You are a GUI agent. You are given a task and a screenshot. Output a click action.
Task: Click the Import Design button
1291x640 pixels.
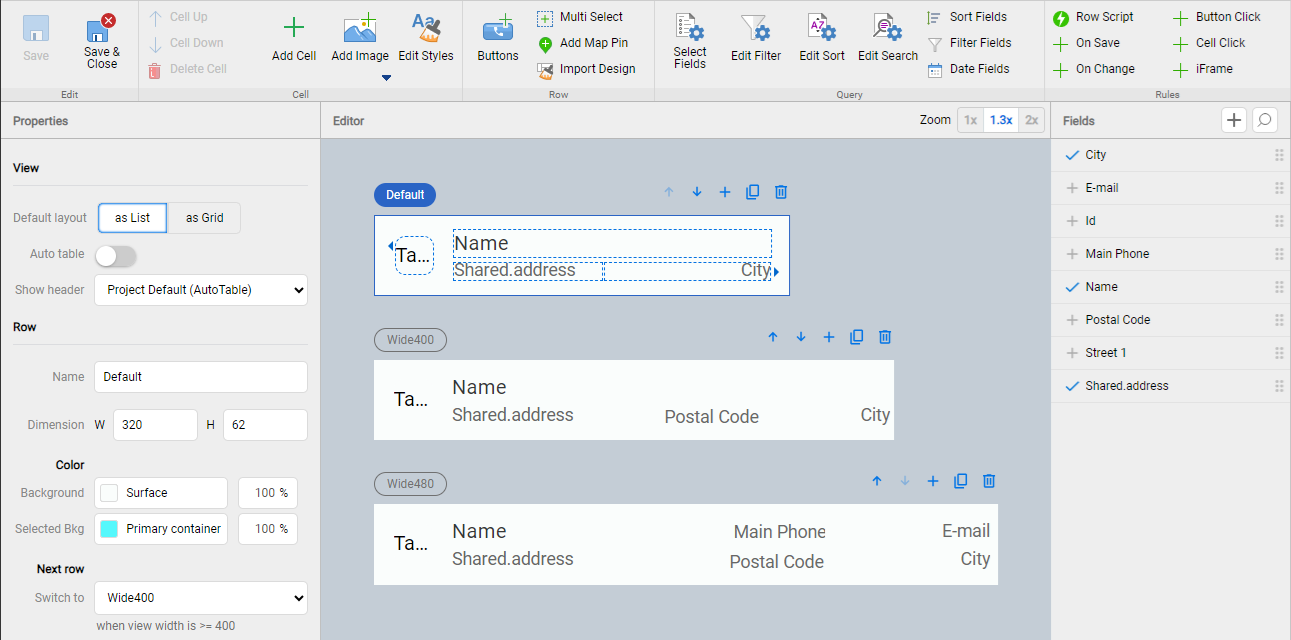[587, 69]
